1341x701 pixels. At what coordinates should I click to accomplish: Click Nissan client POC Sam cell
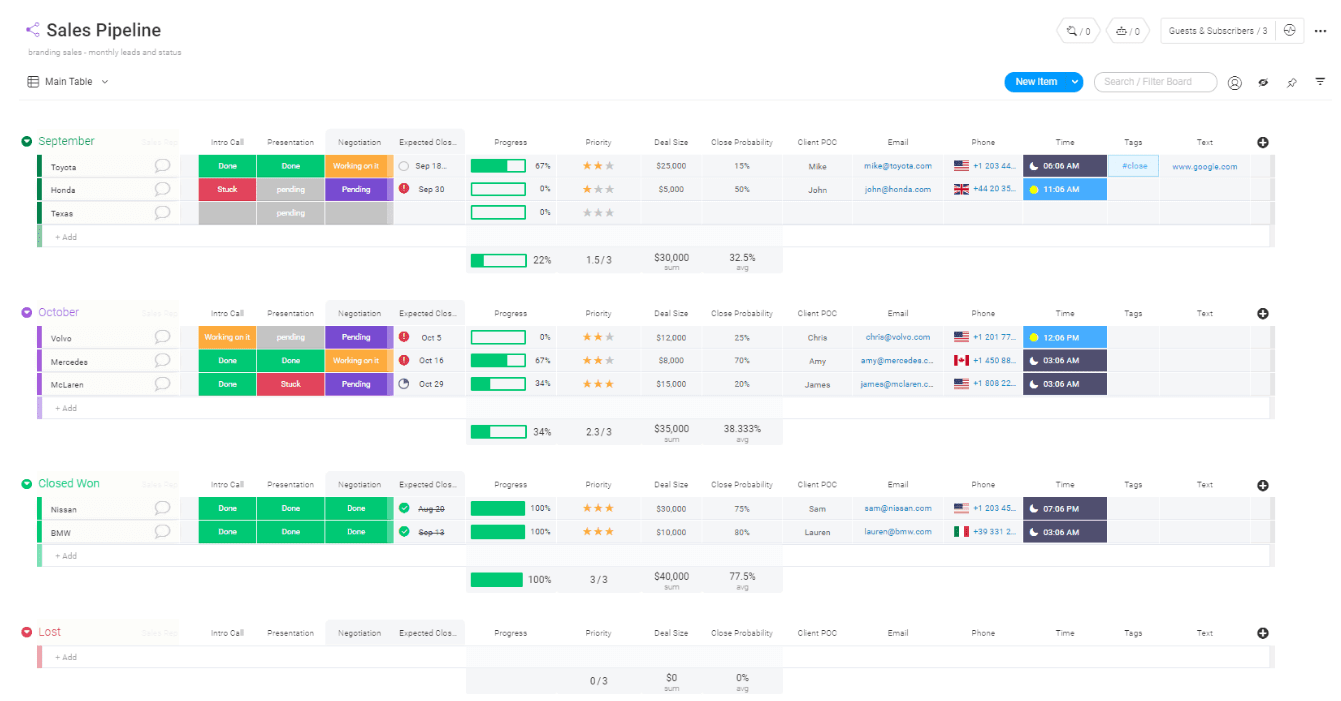(817, 508)
